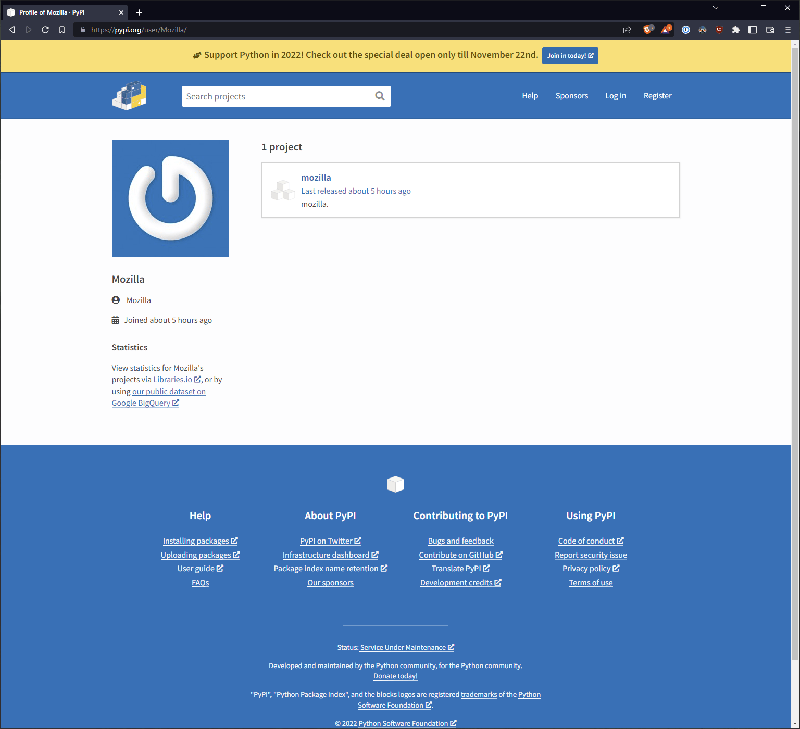The height and width of the screenshot is (729, 800).
Task: Click Register in the header
Action: coord(657,95)
